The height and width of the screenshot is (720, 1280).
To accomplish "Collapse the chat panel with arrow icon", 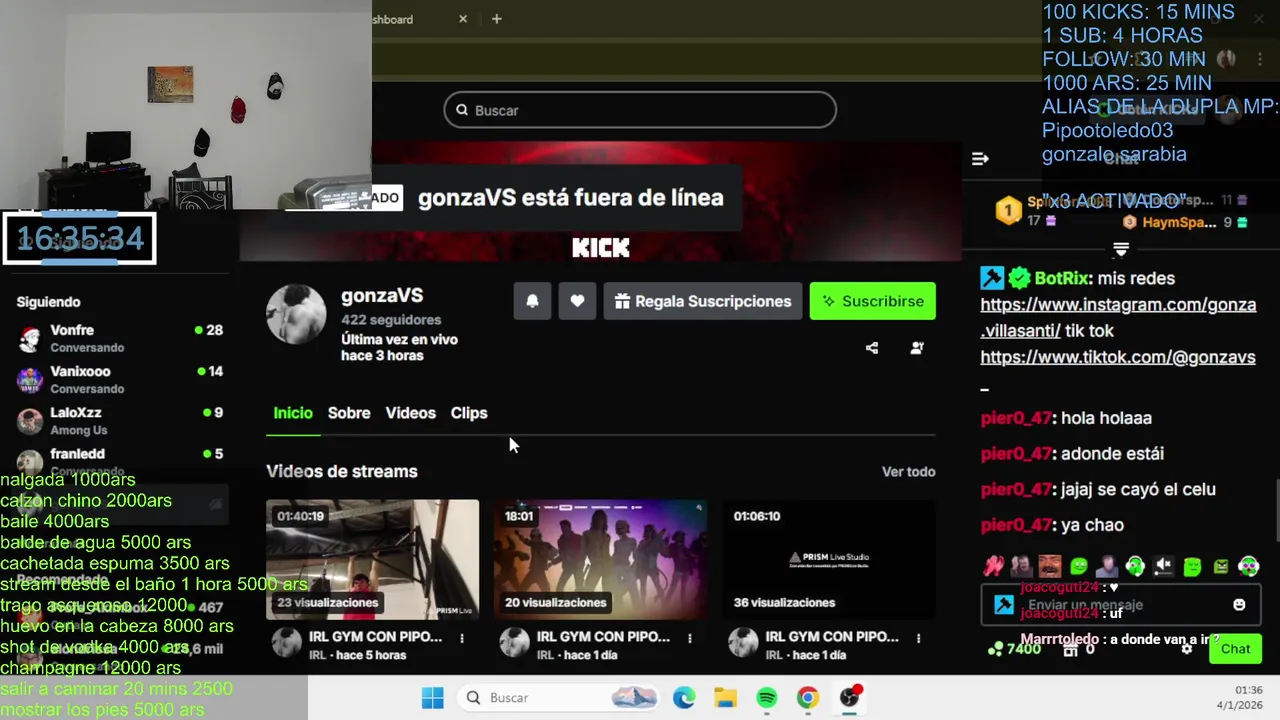I will click(980, 158).
